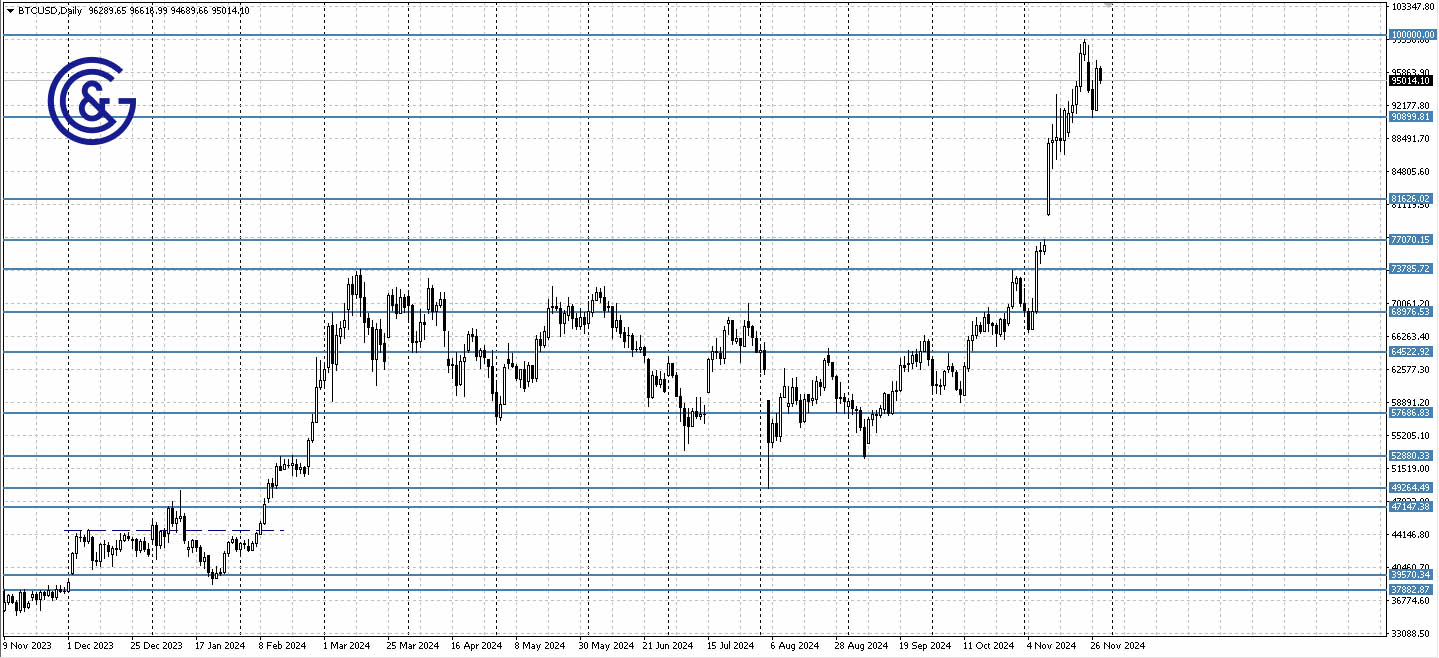Click the 39570.34 price level label

point(1411,575)
